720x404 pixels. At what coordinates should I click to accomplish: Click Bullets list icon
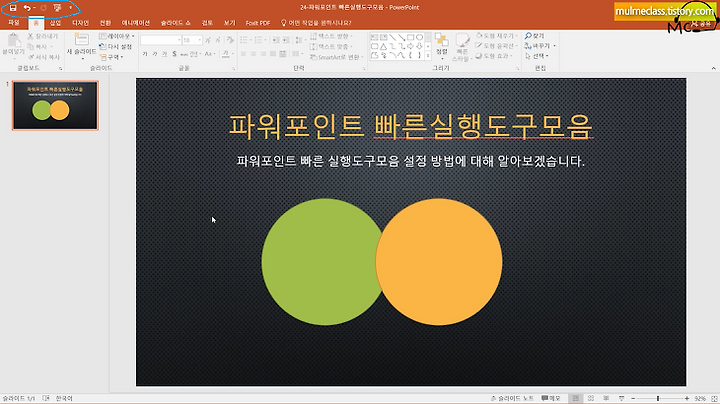246,40
